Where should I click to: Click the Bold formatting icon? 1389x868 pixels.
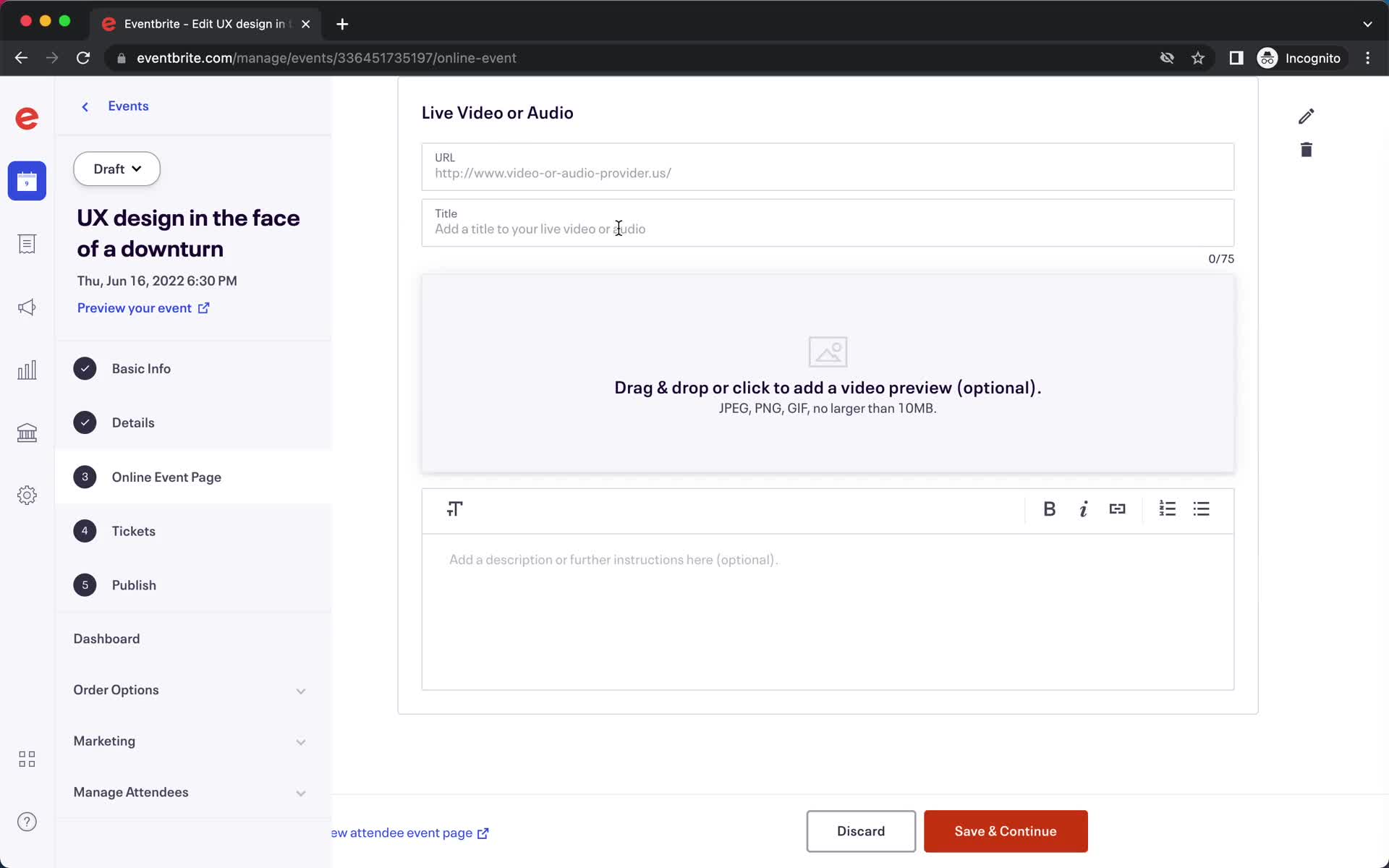(1048, 509)
